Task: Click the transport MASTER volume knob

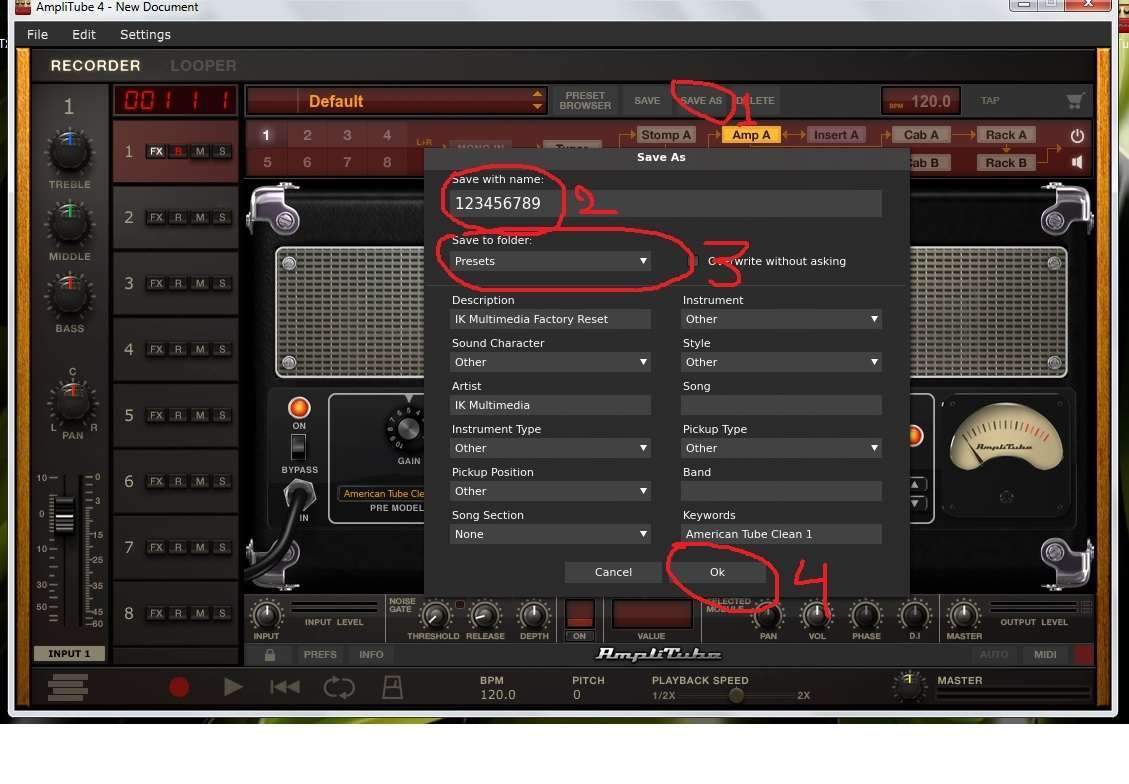Action: [909, 685]
